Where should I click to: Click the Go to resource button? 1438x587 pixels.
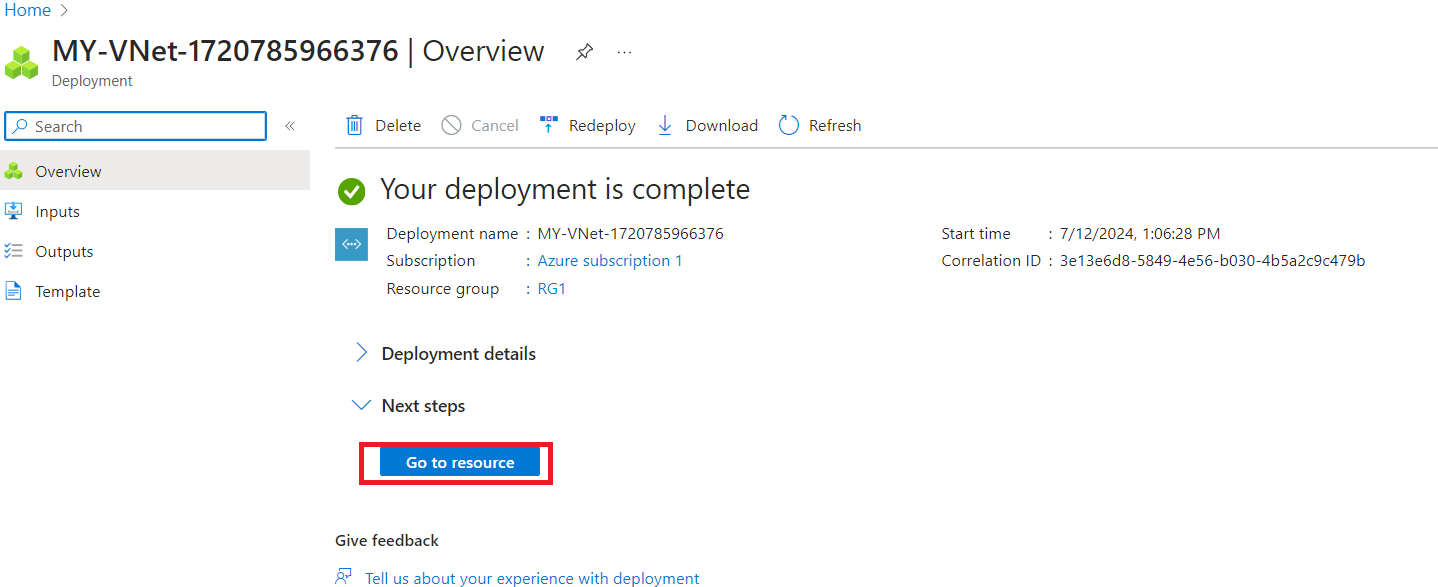coord(460,462)
